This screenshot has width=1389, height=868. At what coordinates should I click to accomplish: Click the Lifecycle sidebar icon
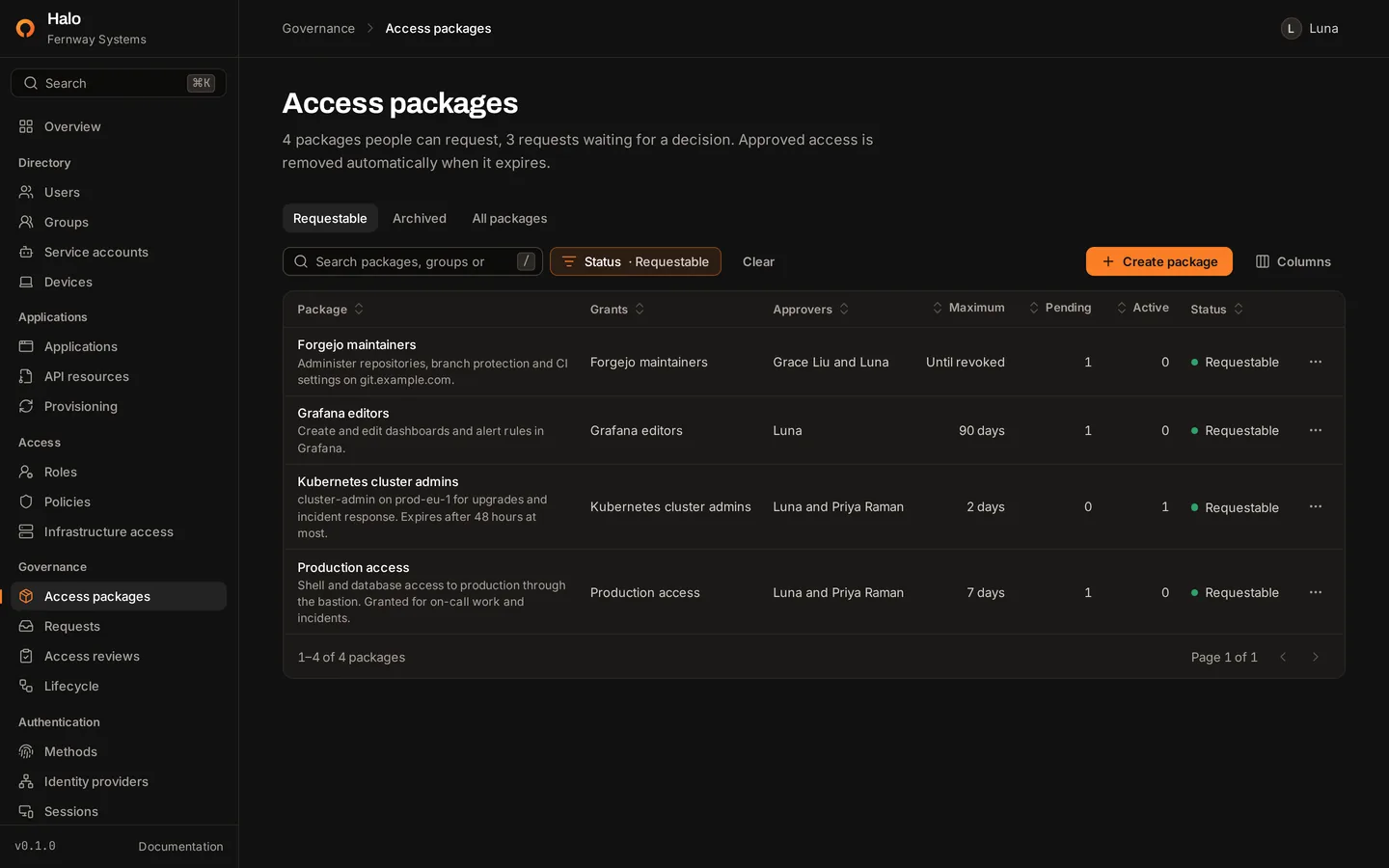pos(26,686)
